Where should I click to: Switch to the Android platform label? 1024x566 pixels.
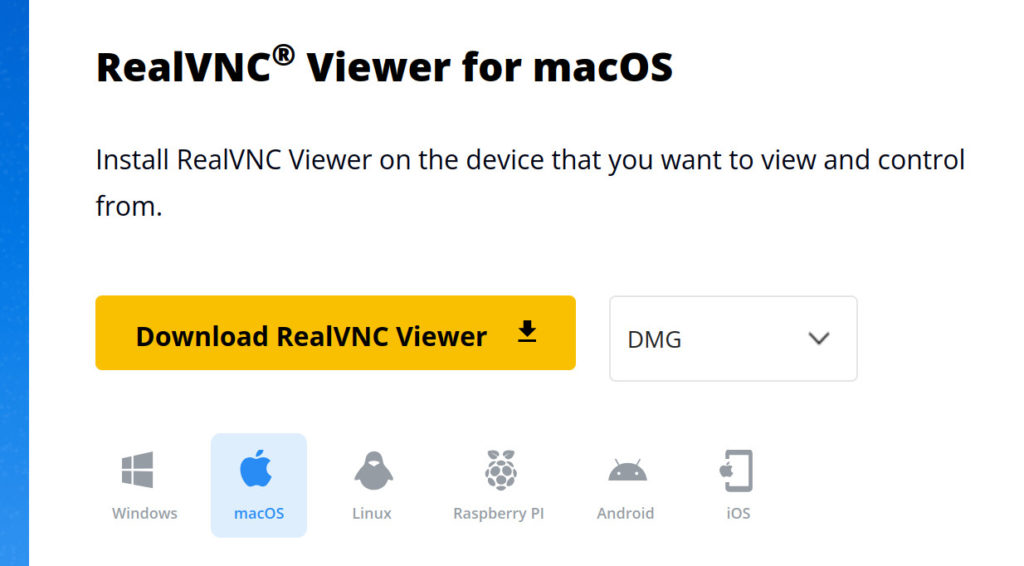(625, 513)
